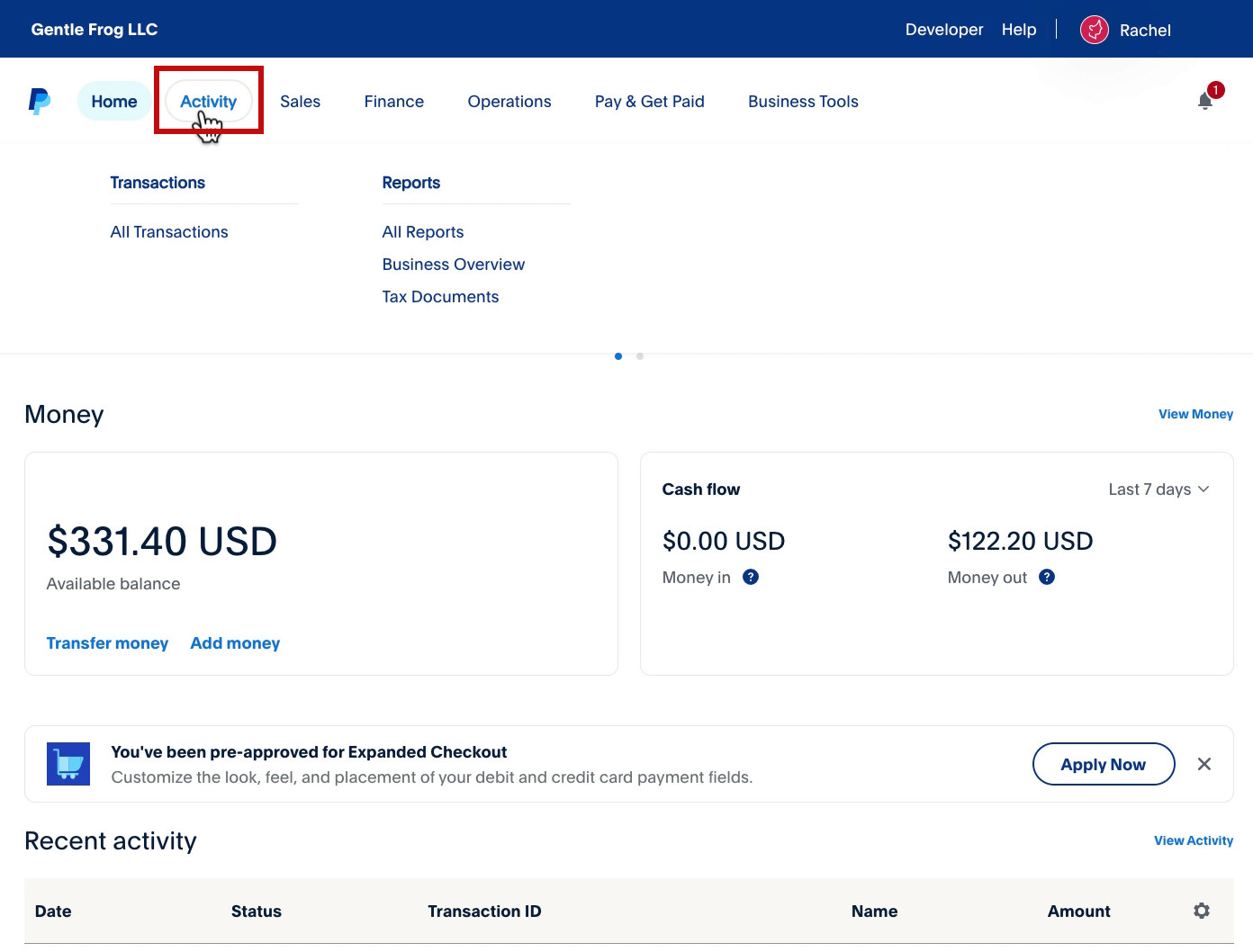Image resolution: width=1253 pixels, height=952 pixels.
Task: Open Business Overview report
Action: coord(454,265)
